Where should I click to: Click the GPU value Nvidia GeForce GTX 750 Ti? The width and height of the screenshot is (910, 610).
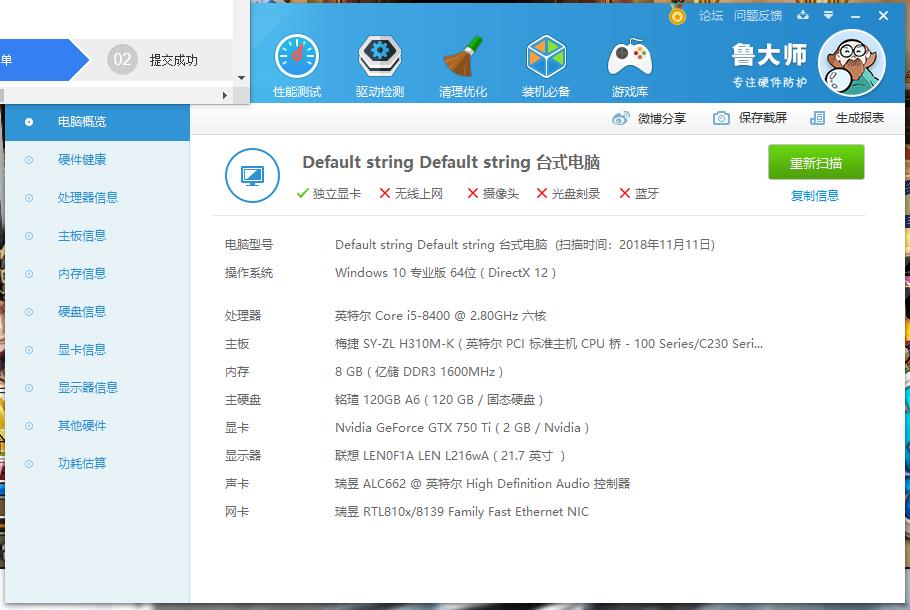click(x=462, y=428)
